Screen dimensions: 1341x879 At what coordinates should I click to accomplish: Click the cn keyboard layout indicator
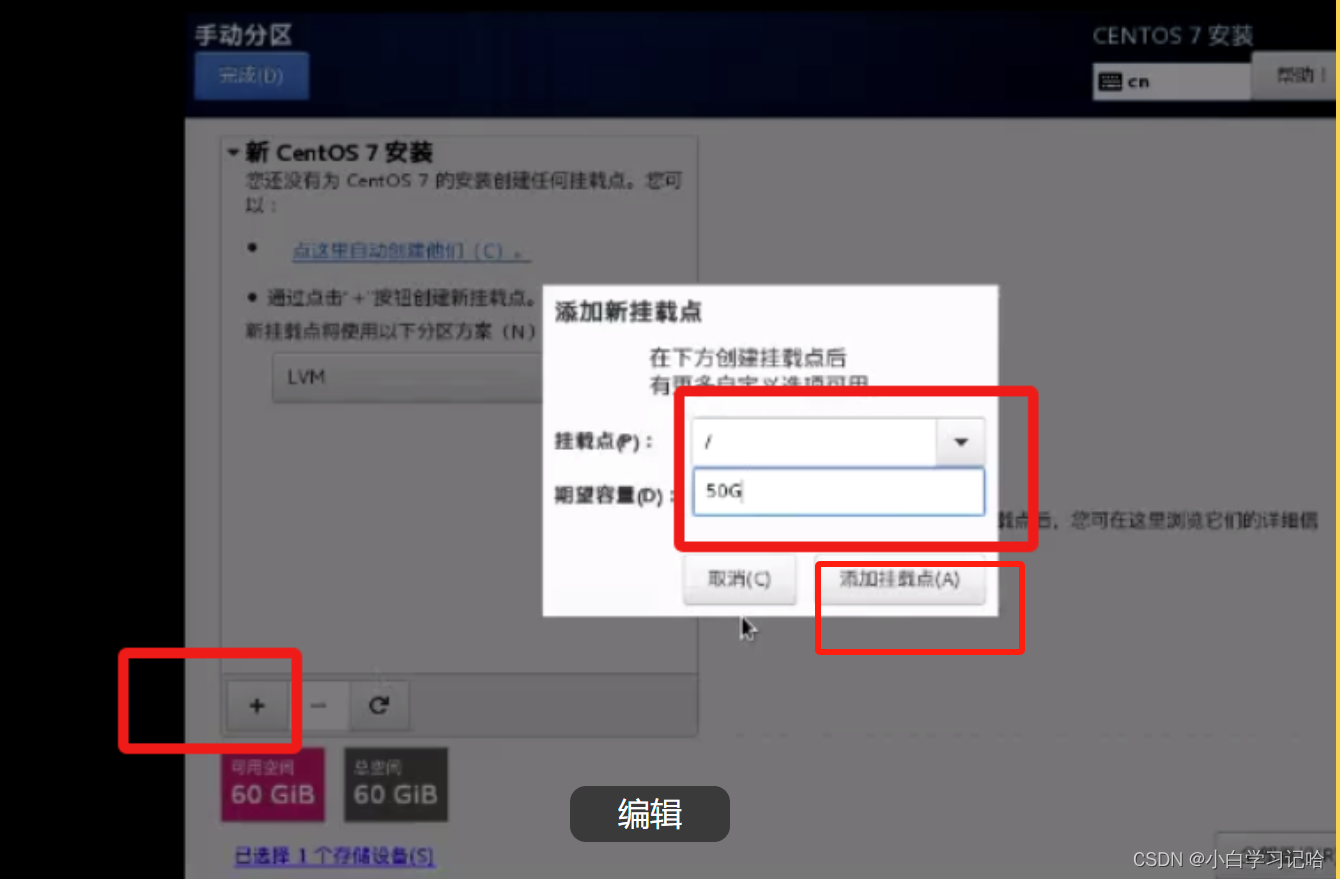(1171, 82)
